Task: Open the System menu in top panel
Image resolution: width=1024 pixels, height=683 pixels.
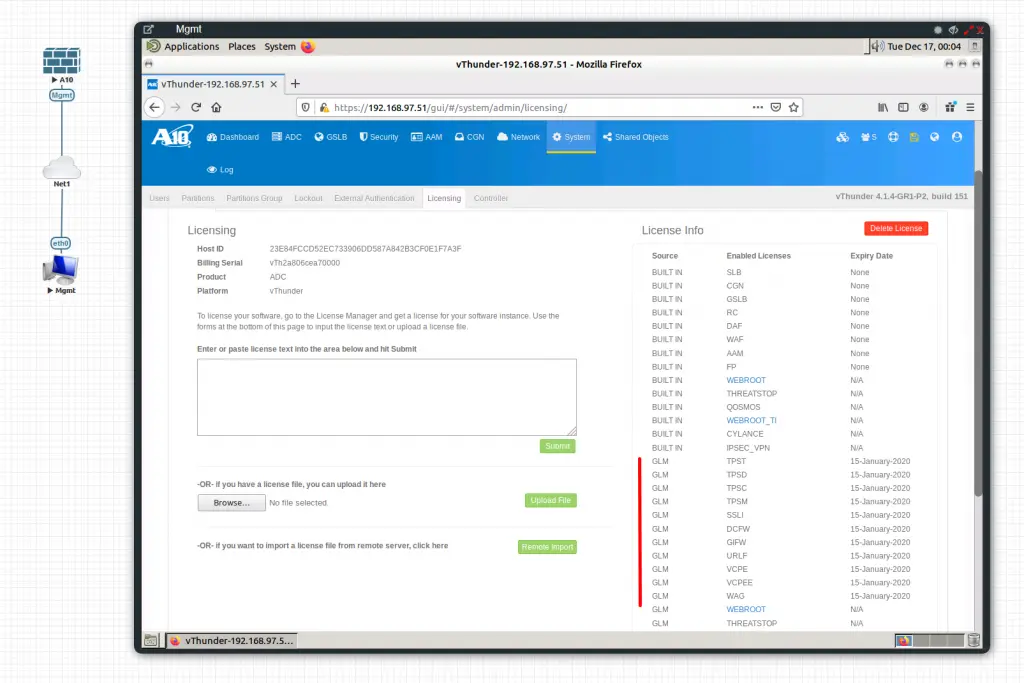Action: coord(280,46)
